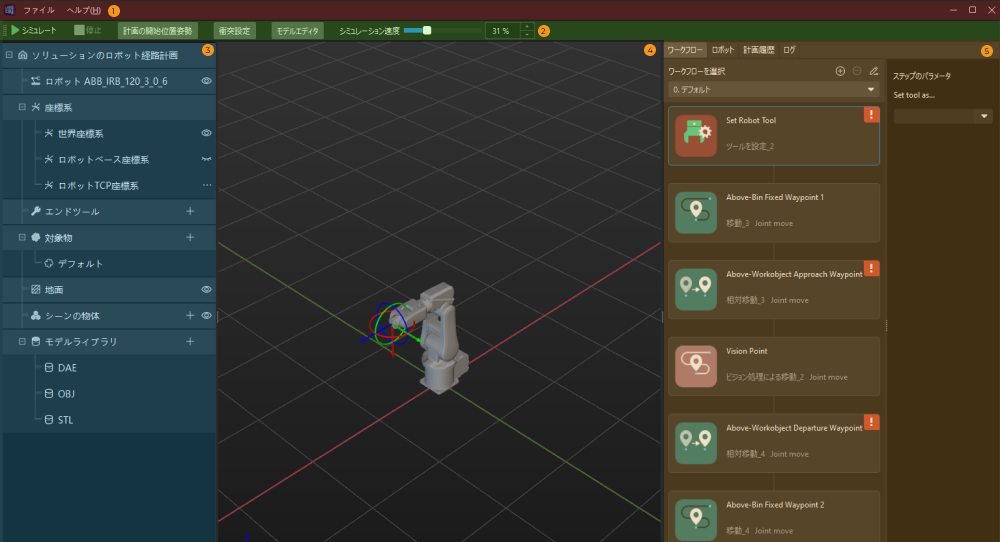Increase simulation speed with up stepper
Image resolution: width=1000 pixels, height=542 pixels.
(x=527, y=27)
